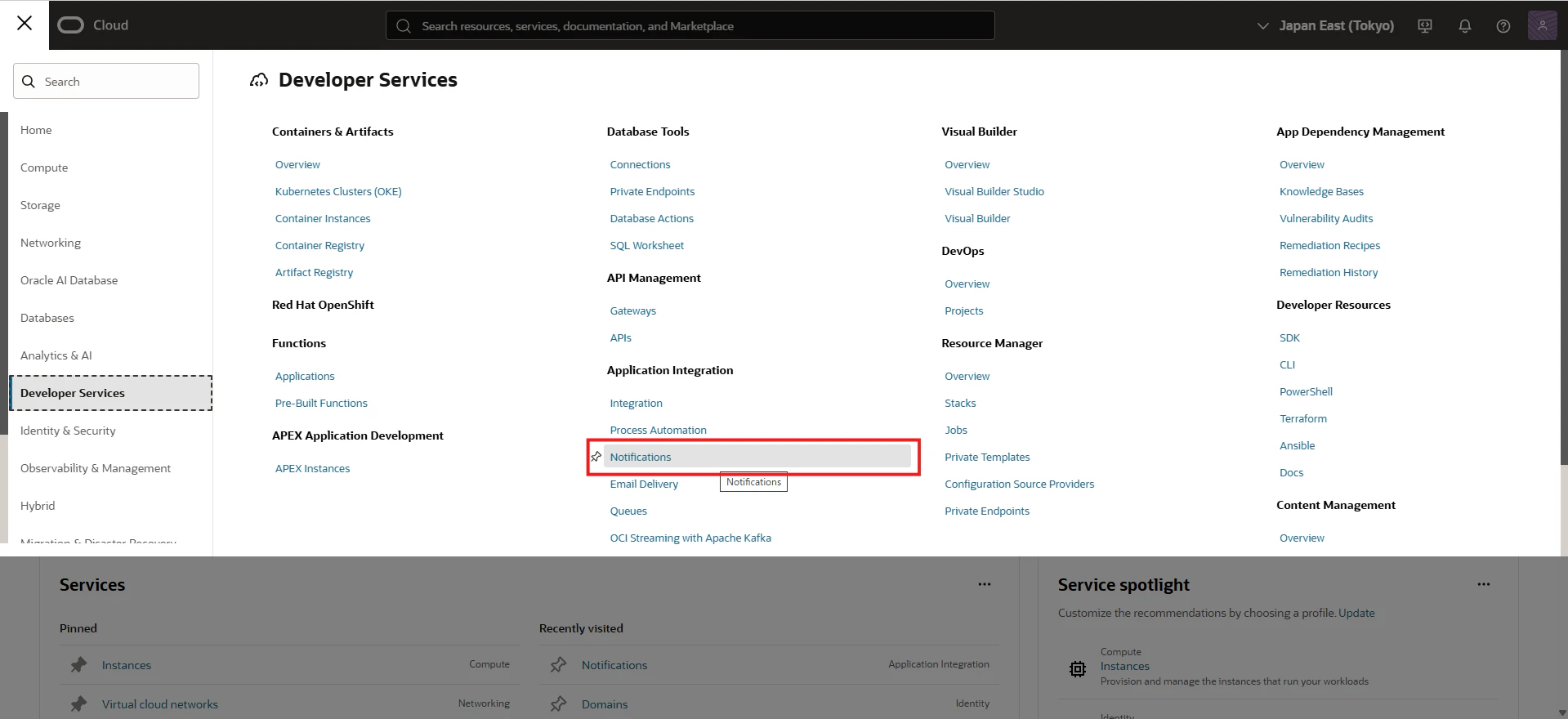Pin Domains in Recently visited list
The width and height of the screenshot is (1568, 719).
(558, 704)
